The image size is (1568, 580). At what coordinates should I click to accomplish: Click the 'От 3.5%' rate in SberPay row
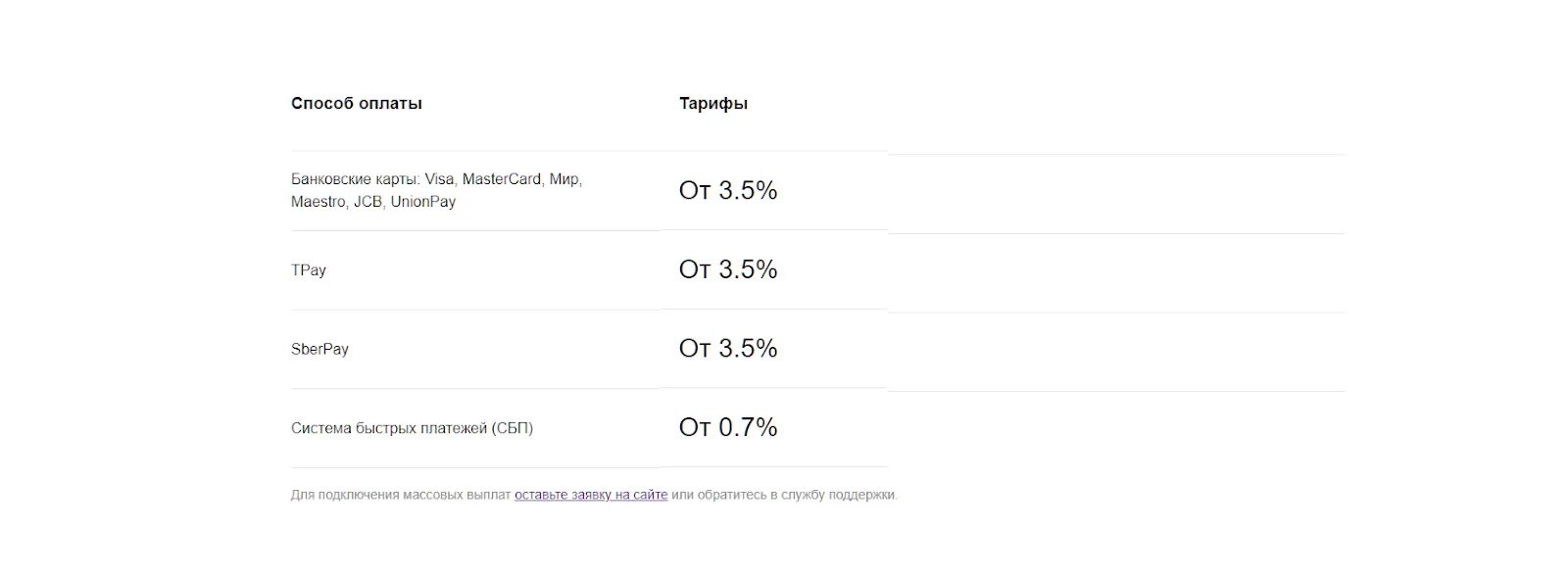point(728,348)
